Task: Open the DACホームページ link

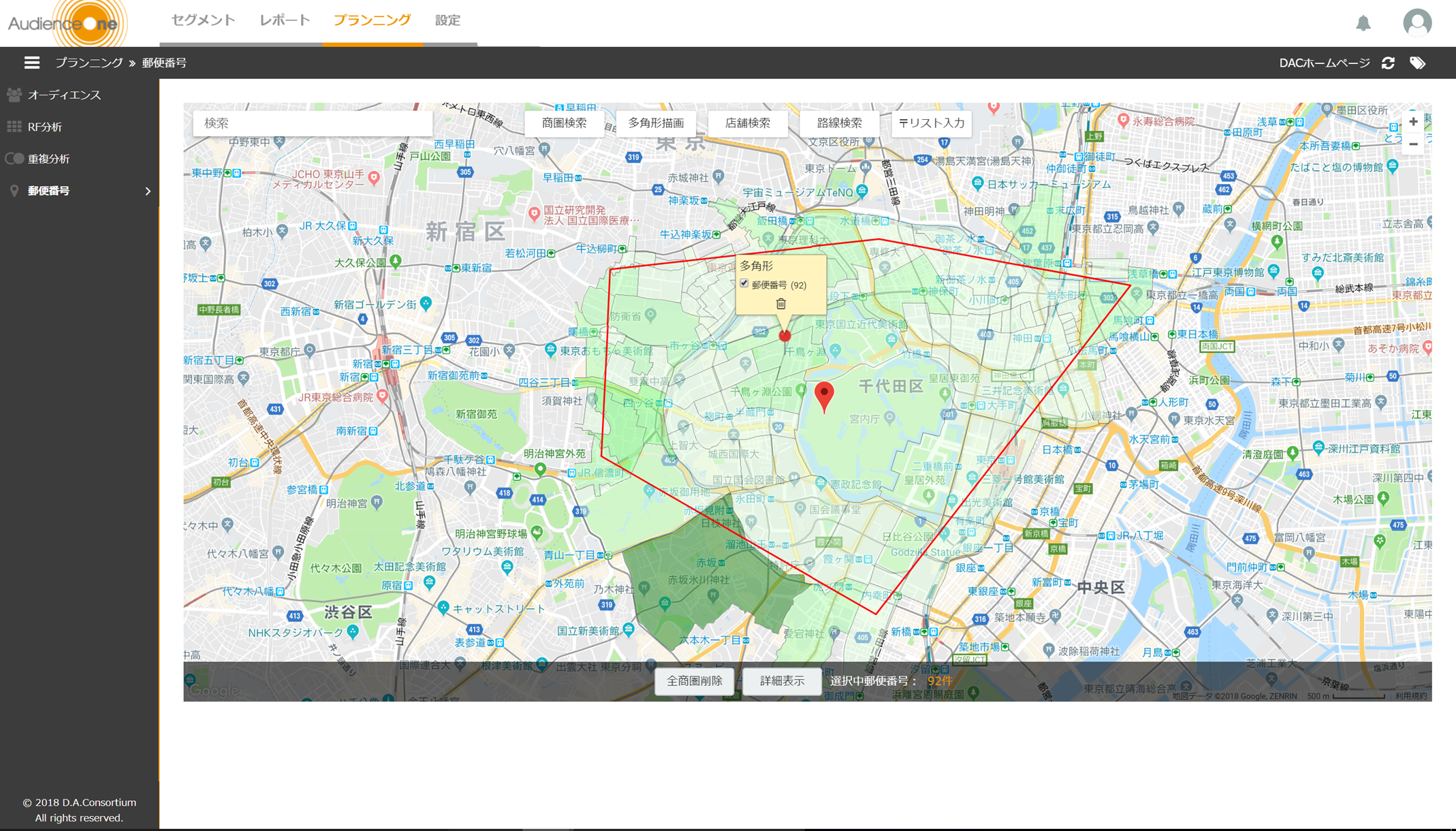Action: point(1324,62)
